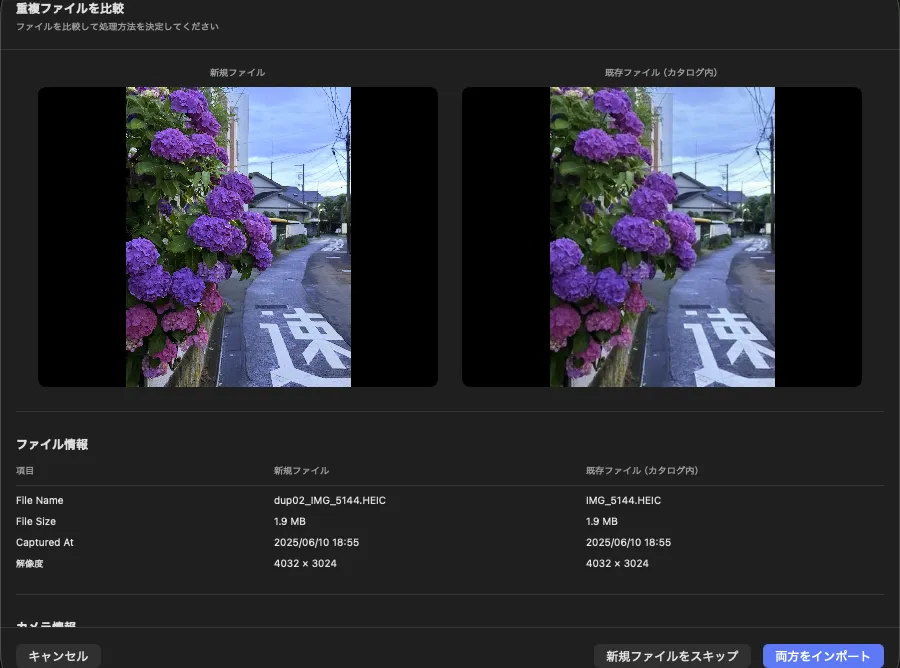Click the 新規ファイル label above left preview
Viewport: 900px width, 668px height.
[237, 72]
